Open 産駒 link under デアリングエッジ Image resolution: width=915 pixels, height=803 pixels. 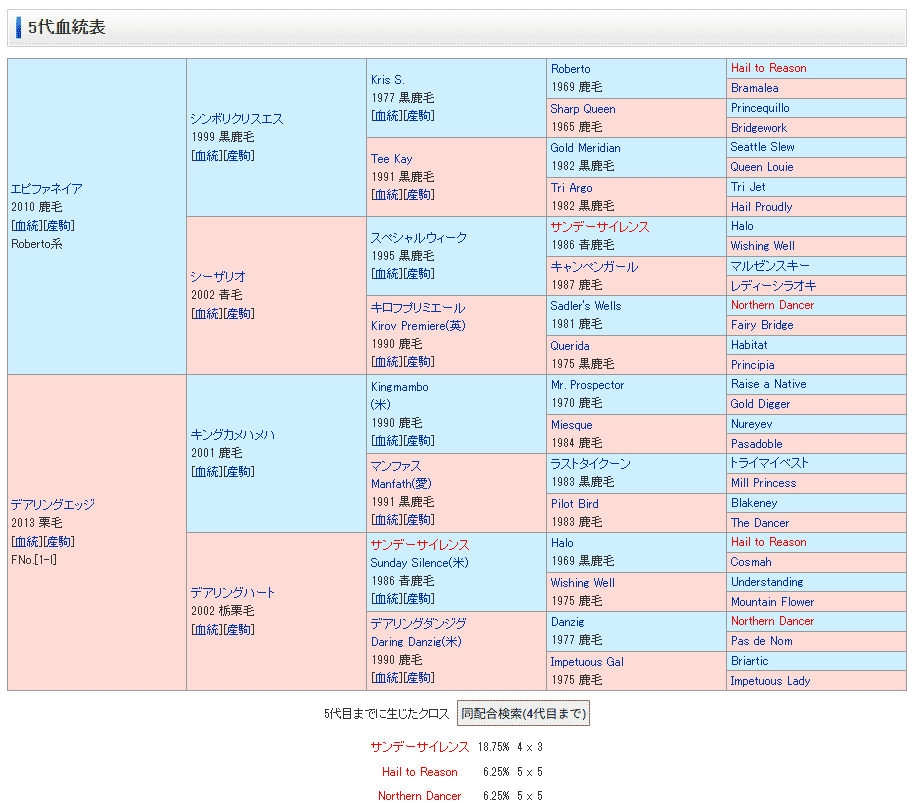(58, 541)
